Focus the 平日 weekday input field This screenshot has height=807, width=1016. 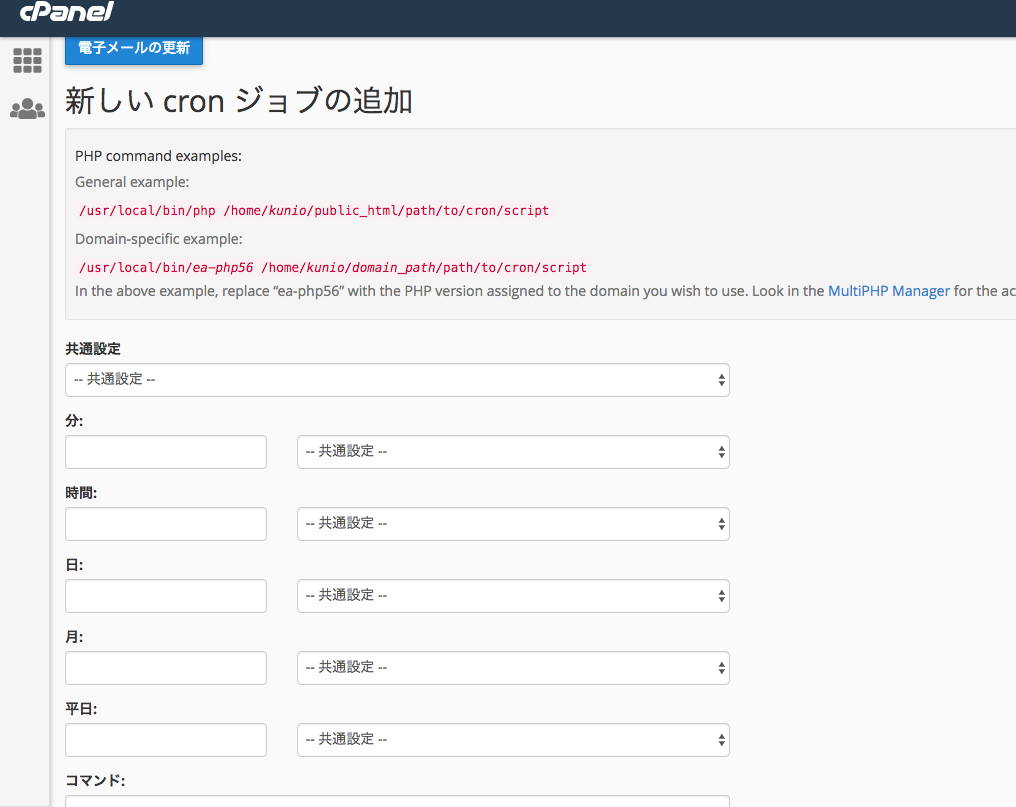pos(166,740)
